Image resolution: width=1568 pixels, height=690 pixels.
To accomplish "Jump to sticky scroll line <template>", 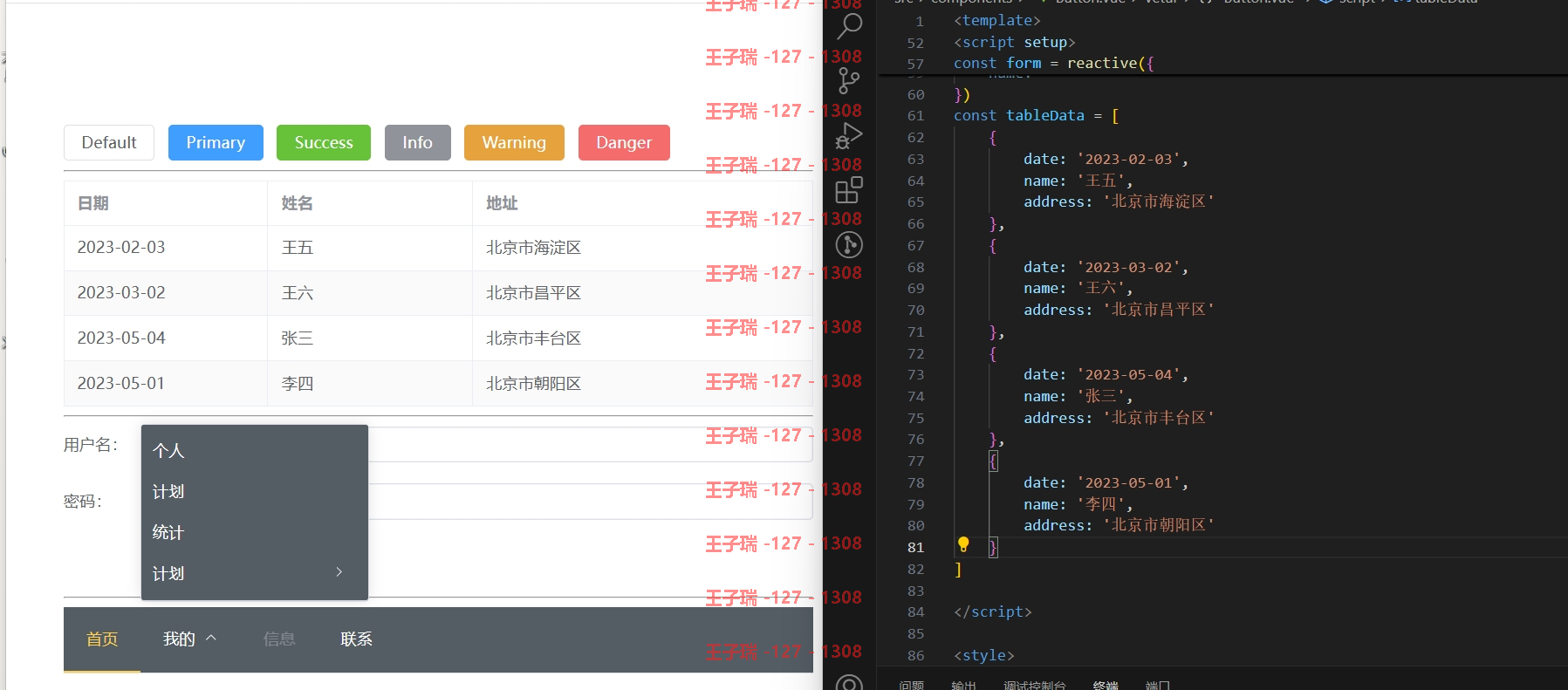I will coord(997,21).
